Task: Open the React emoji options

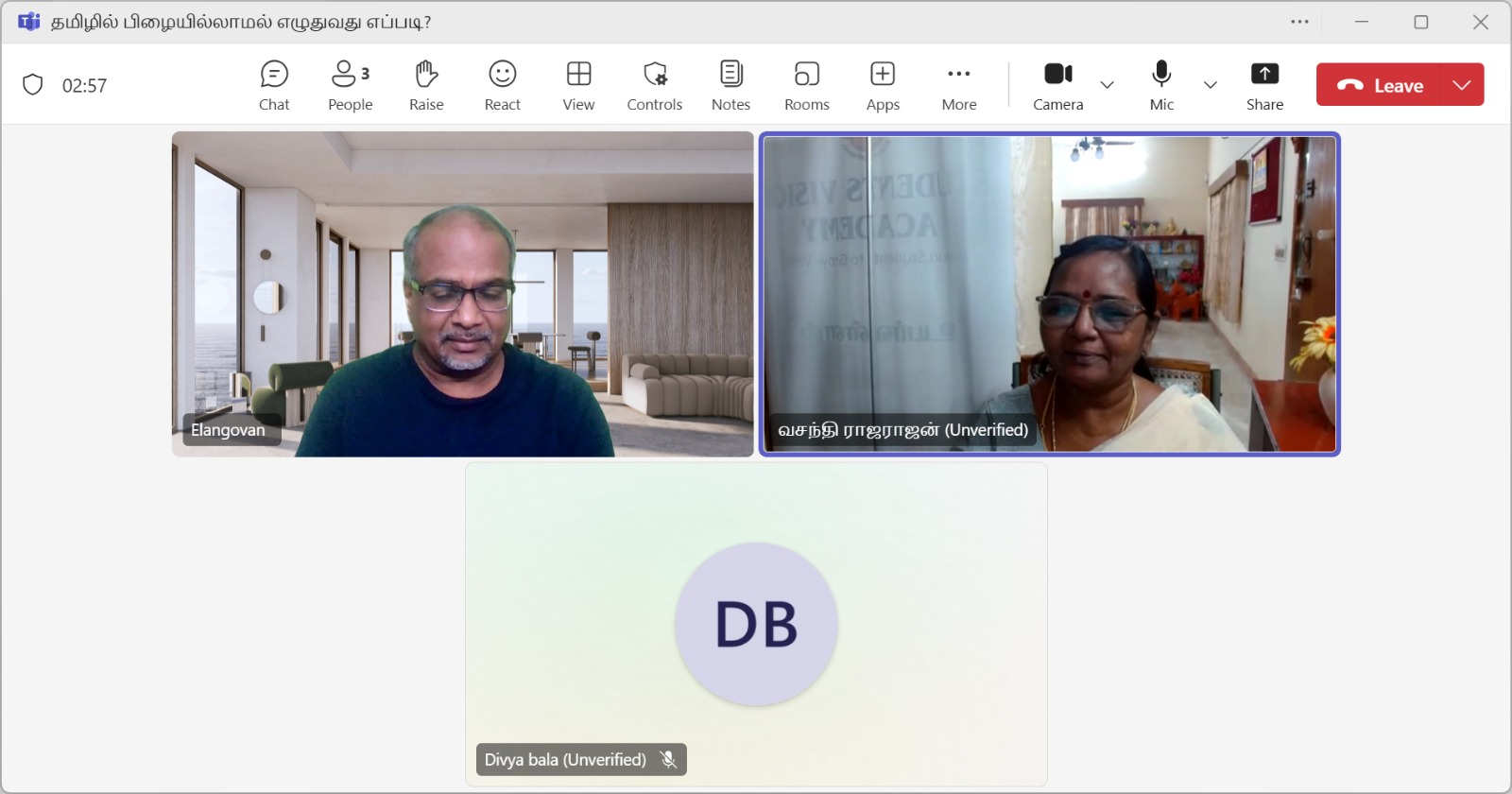Action: point(502,85)
